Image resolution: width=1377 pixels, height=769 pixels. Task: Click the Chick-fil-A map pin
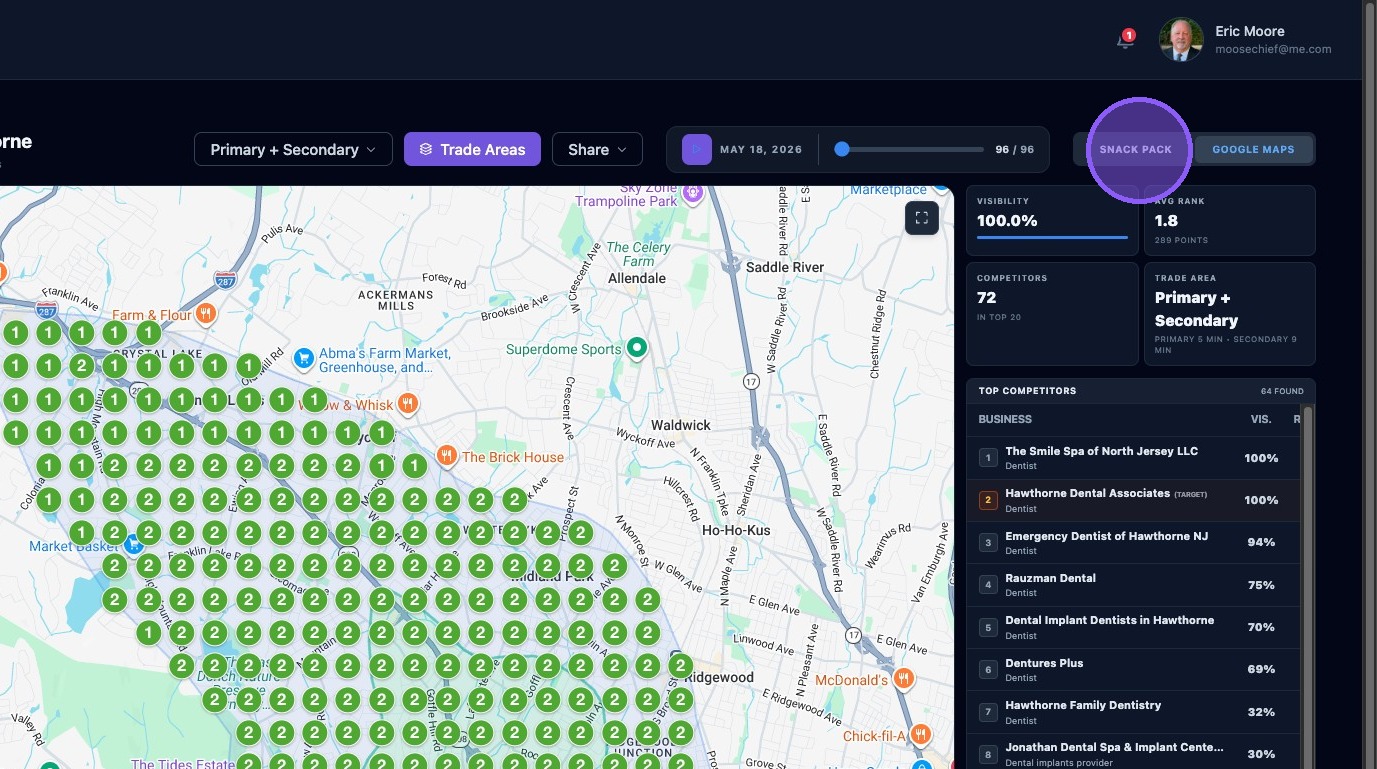(921, 735)
